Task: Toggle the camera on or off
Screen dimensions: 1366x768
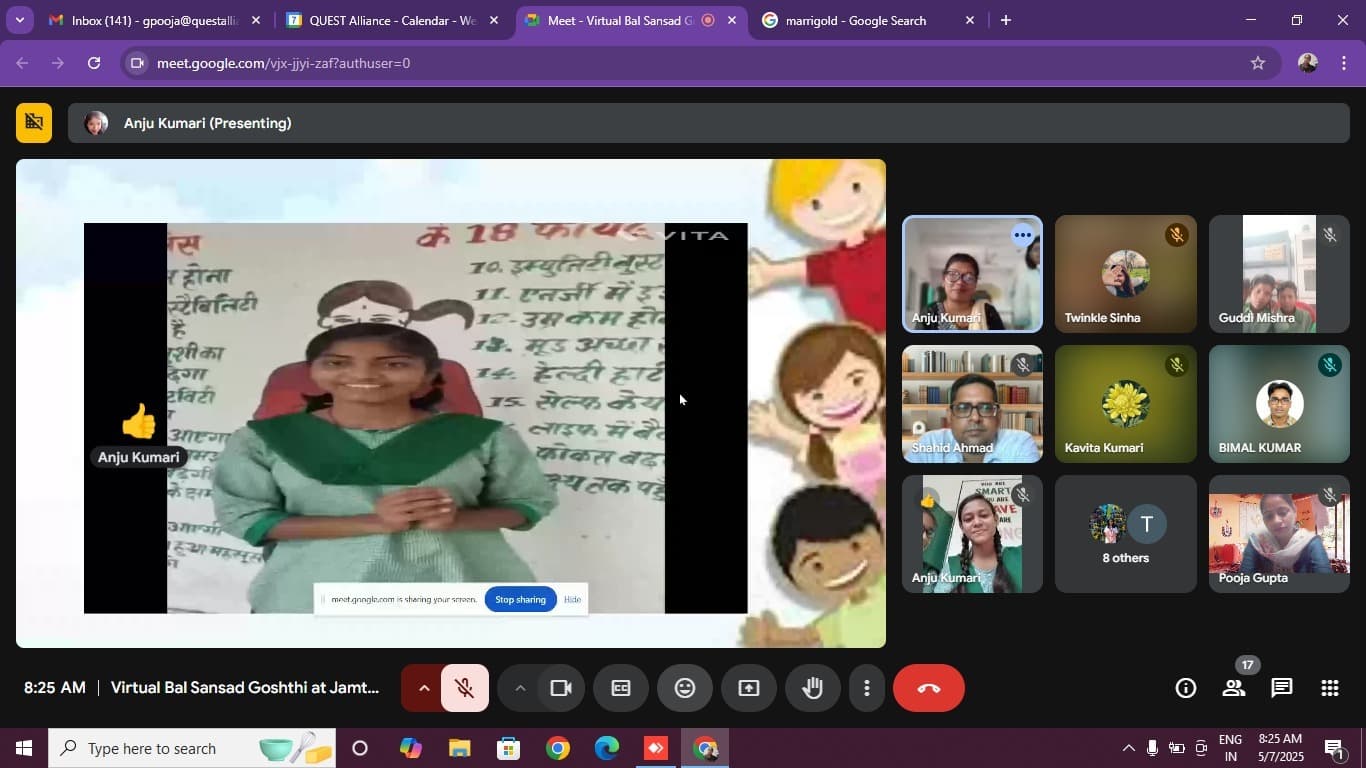Action: click(x=561, y=688)
